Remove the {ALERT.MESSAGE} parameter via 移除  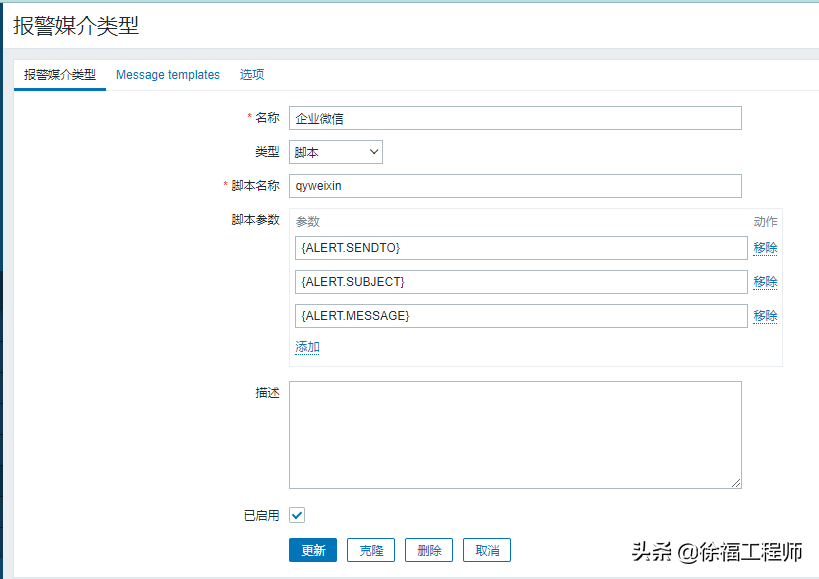click(765, 316)
